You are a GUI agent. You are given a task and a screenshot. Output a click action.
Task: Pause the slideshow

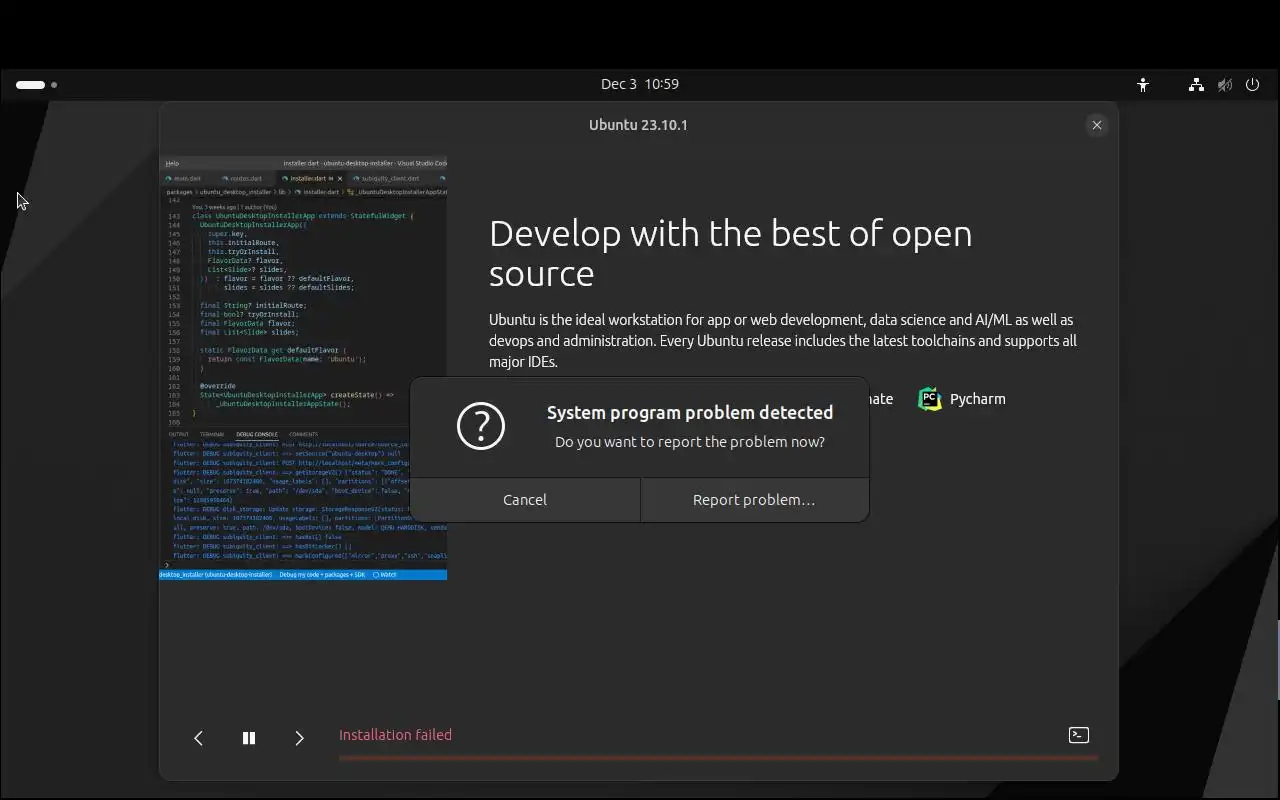click(x=249, y=738)
